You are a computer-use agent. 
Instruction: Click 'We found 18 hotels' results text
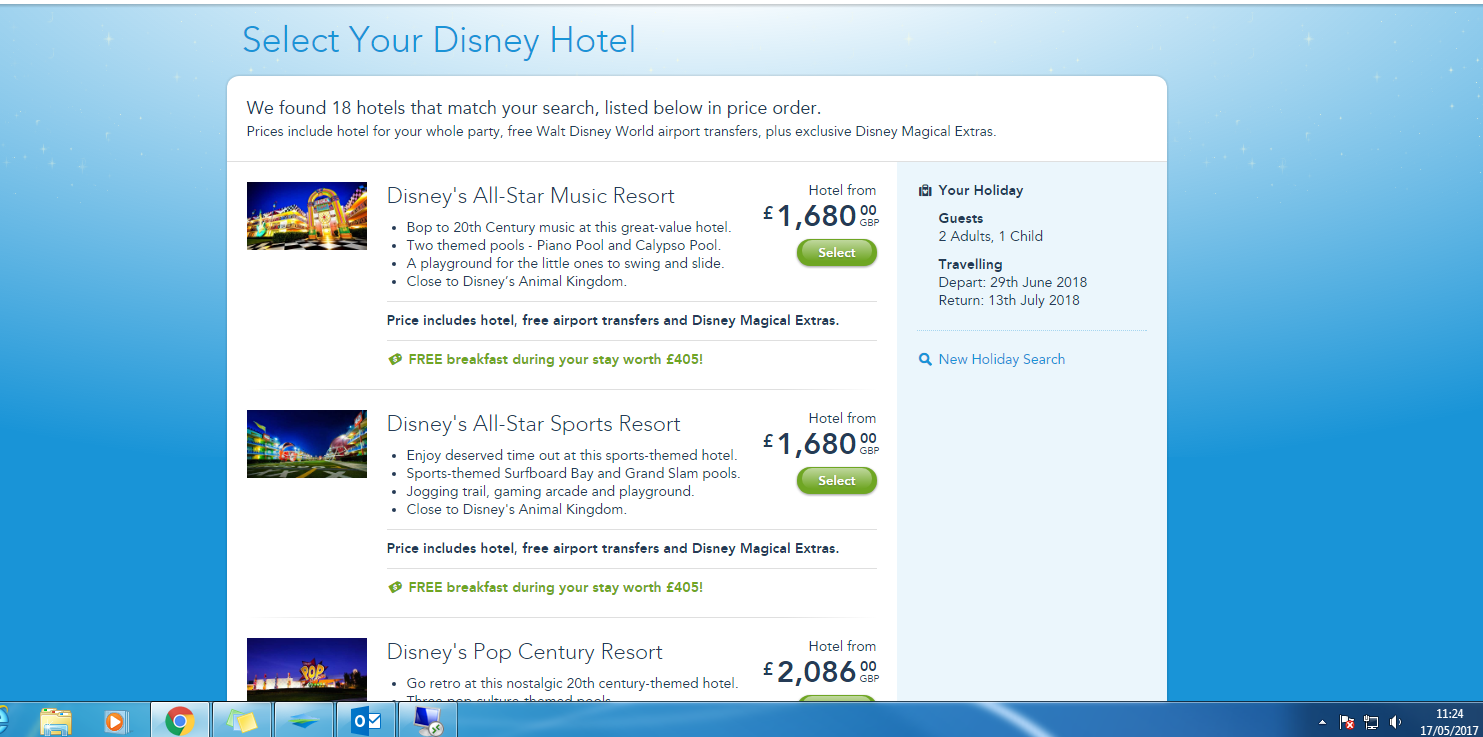tap(534, 108)
